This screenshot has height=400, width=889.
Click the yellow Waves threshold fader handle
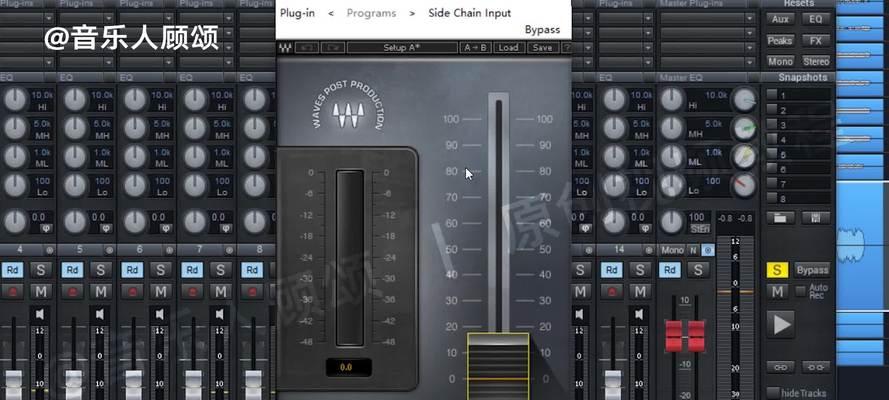(x=498, y=365)
